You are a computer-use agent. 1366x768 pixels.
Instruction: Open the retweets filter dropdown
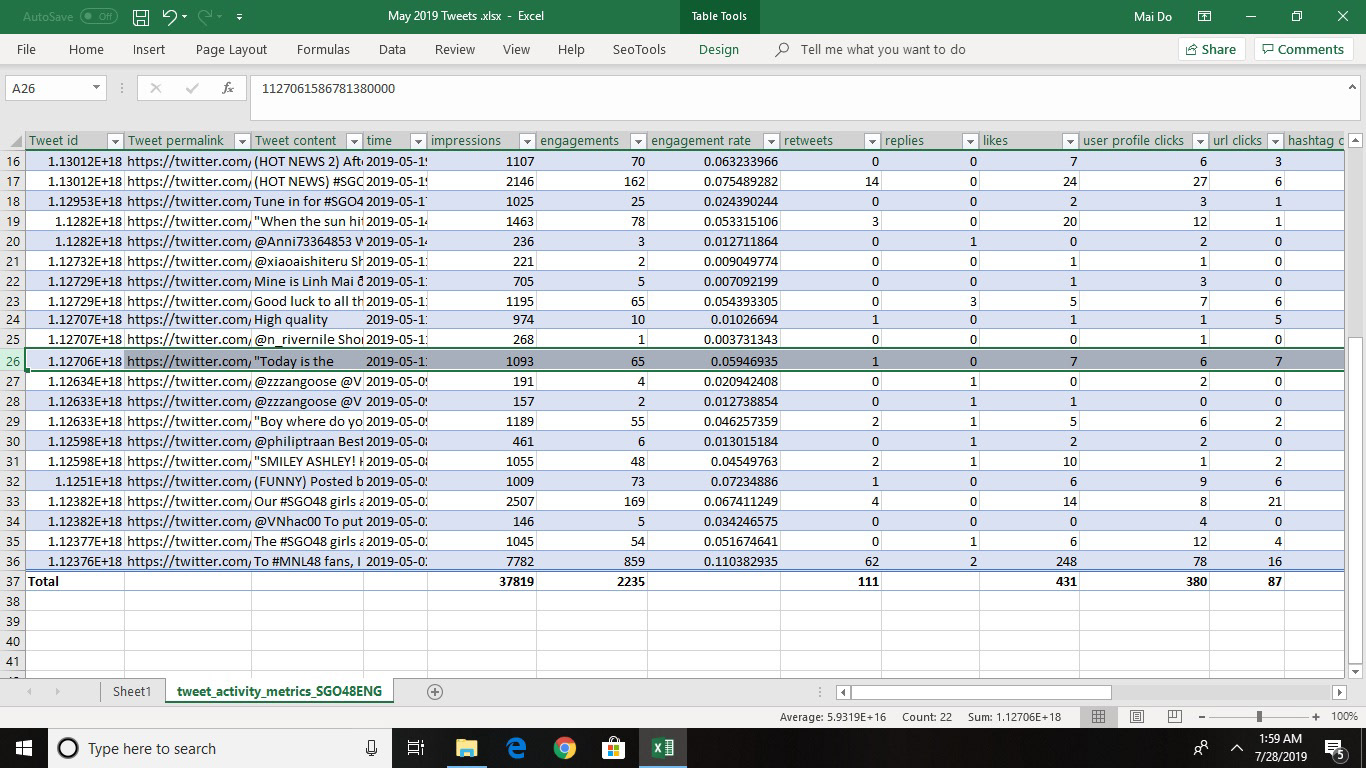[x=872, y=141]
